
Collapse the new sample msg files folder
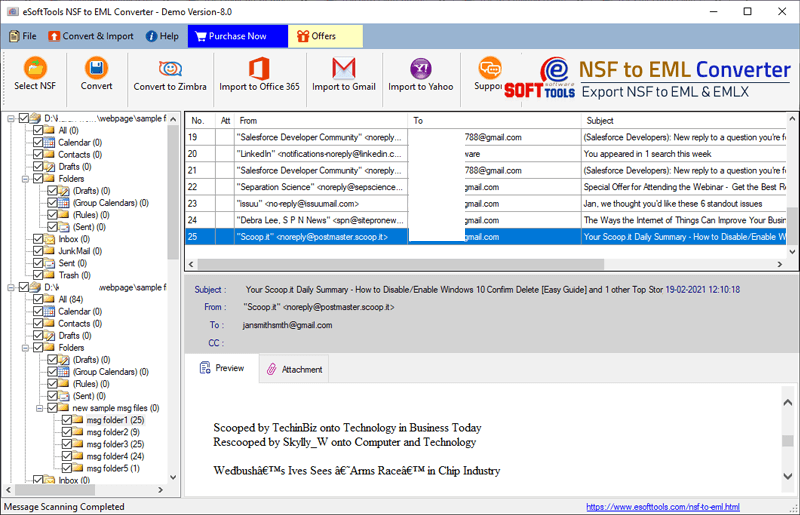pyautogui.click(x=39, y=408)
